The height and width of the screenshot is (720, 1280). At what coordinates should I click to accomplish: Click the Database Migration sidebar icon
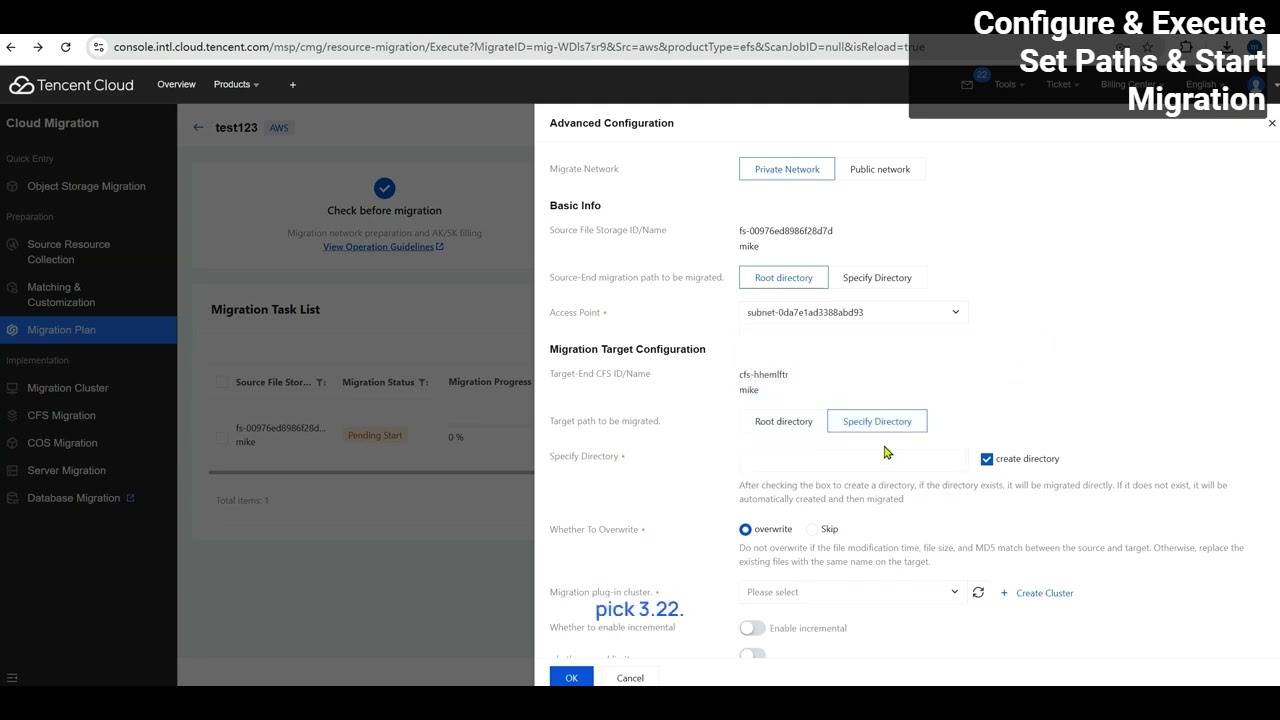point(12,498)
